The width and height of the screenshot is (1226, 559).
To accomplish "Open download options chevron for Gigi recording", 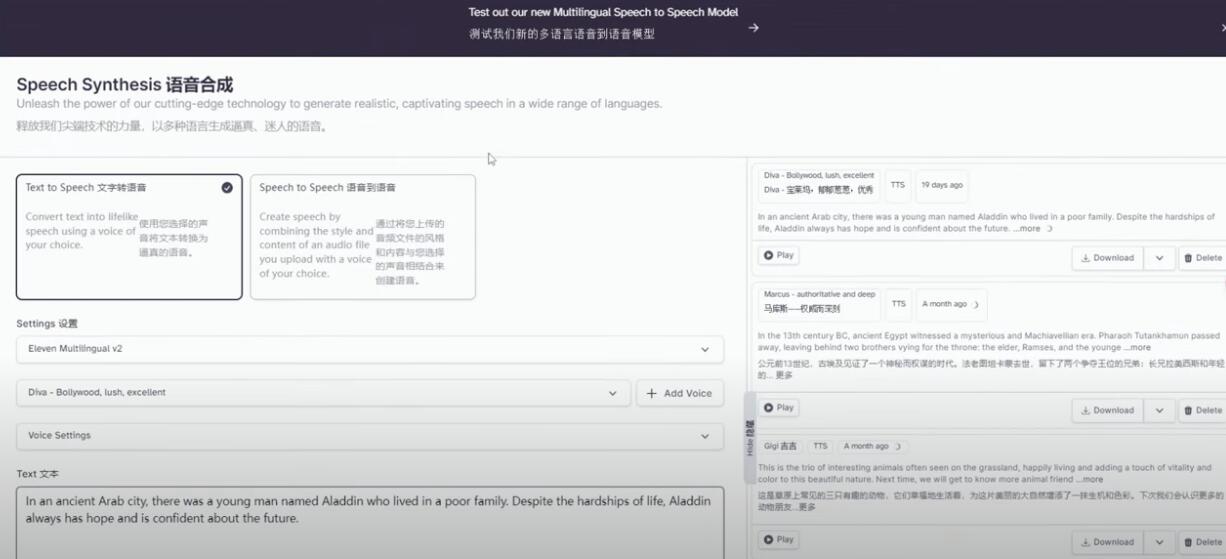I will point(1159,542).
